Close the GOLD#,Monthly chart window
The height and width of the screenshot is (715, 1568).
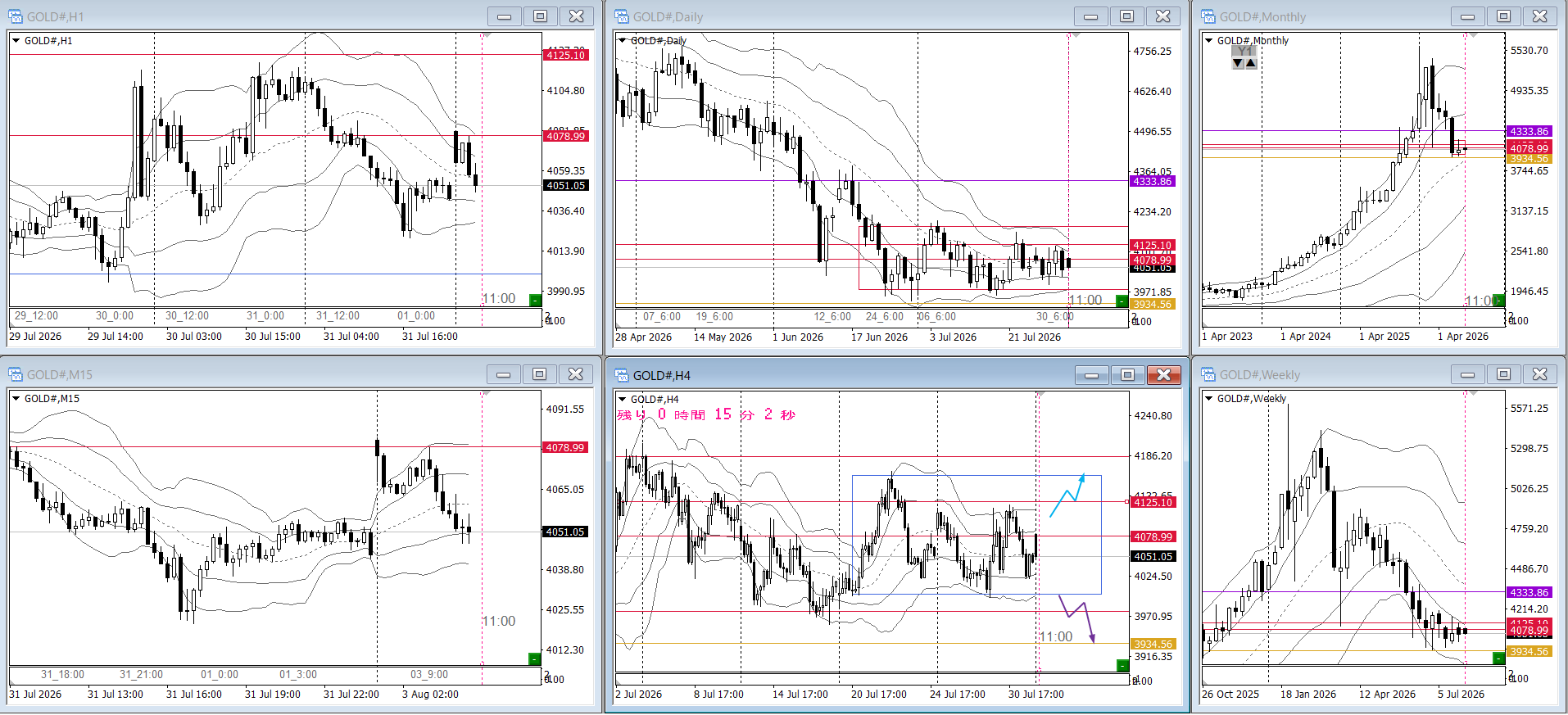tap(1540, 16)
